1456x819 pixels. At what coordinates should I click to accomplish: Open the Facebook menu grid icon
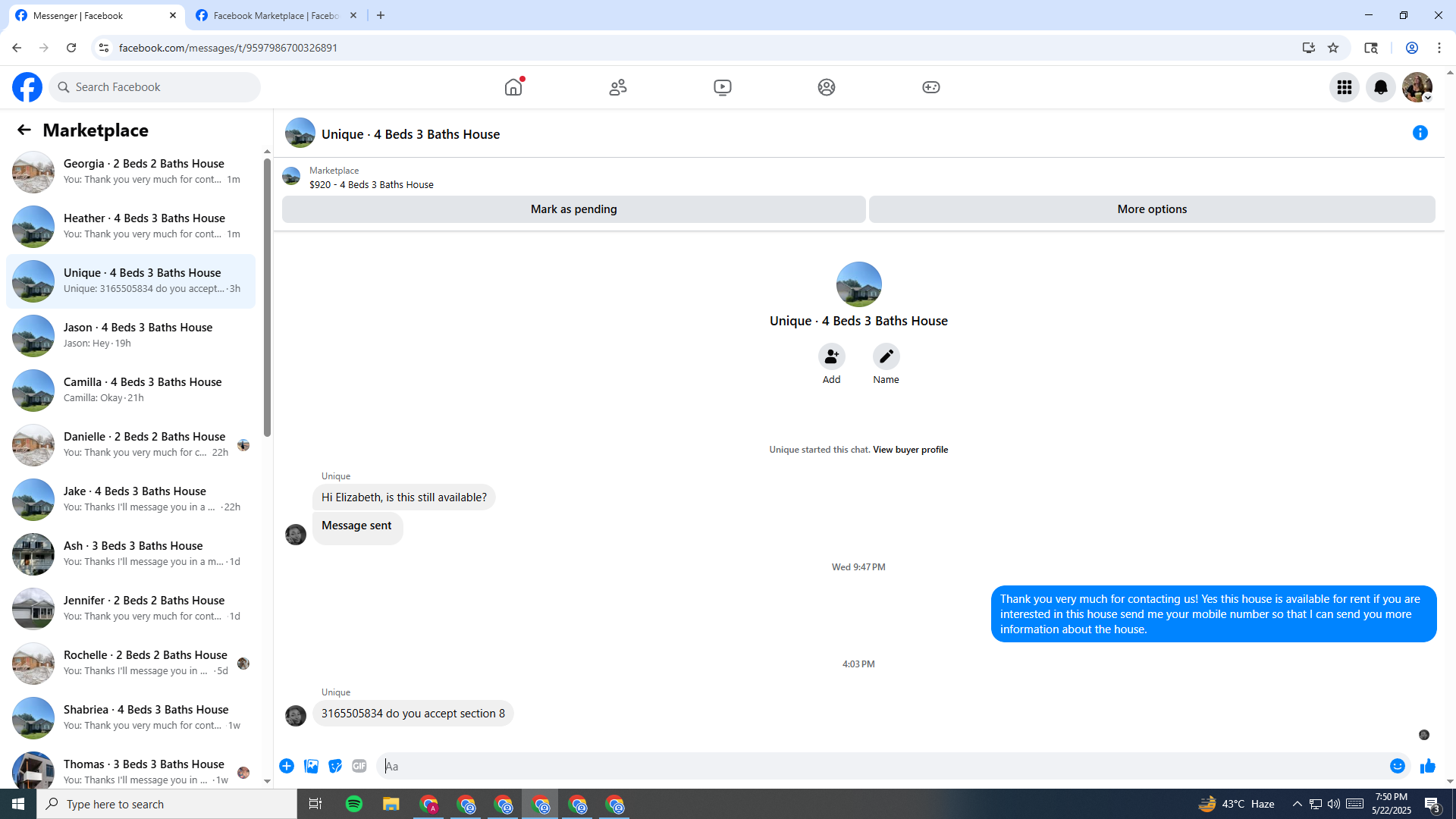(1345, 87)
